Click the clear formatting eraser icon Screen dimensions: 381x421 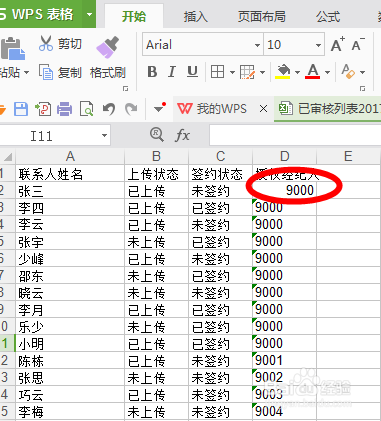click(348, 72)
